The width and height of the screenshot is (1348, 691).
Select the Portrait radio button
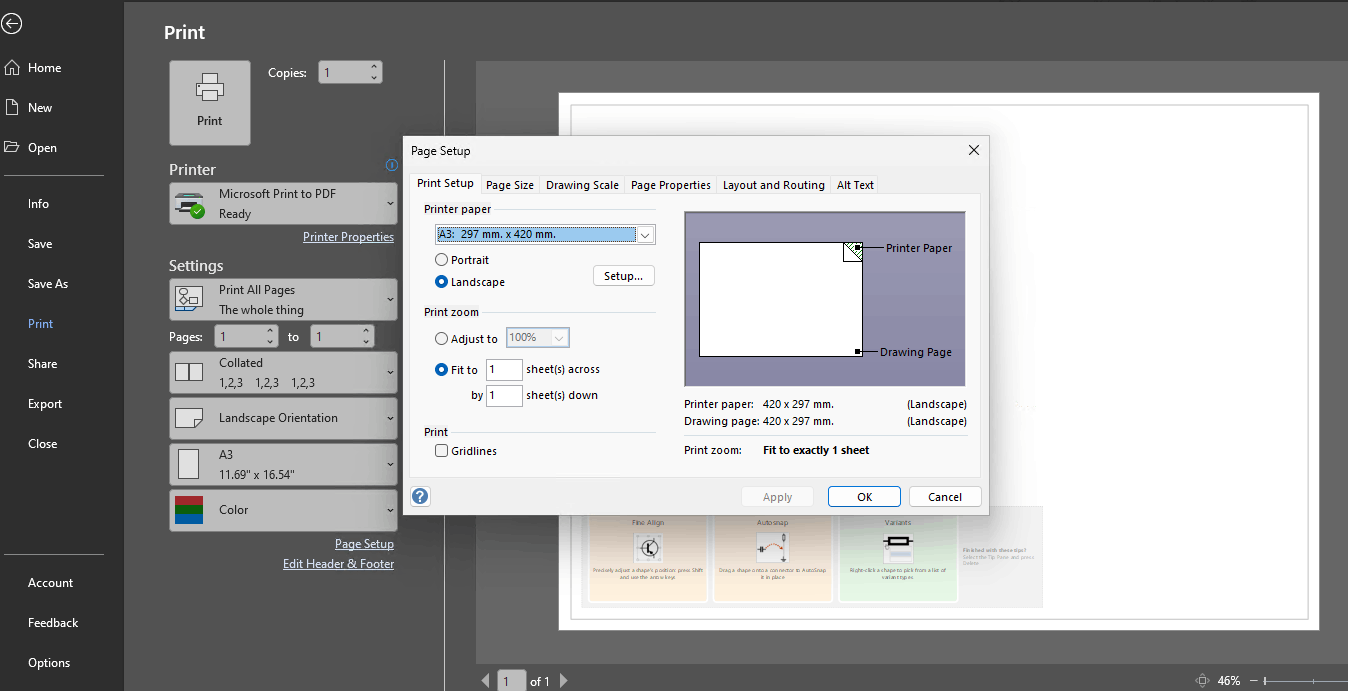[441, 258]
